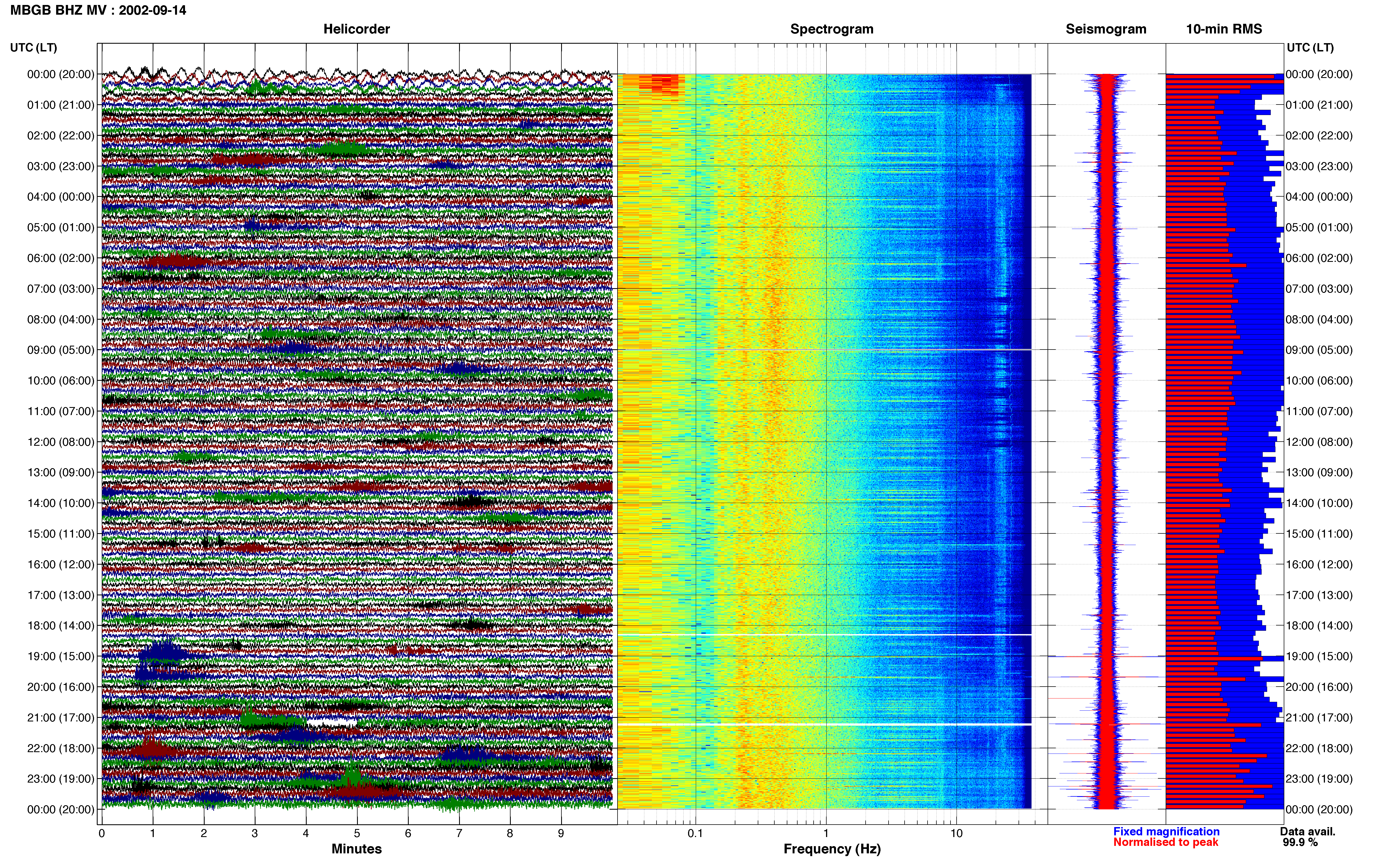Click the title 'MBGB BHZ MV : 2002-09-14'
The height and width of the screenshot is (868, 1388).
tap(98, 10)
